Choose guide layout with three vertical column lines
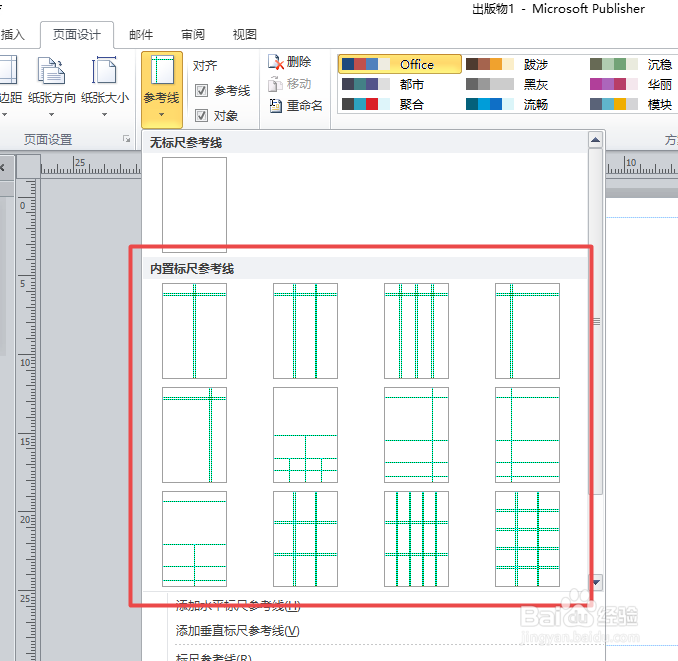The image size is (678, 661). (416, 331)
